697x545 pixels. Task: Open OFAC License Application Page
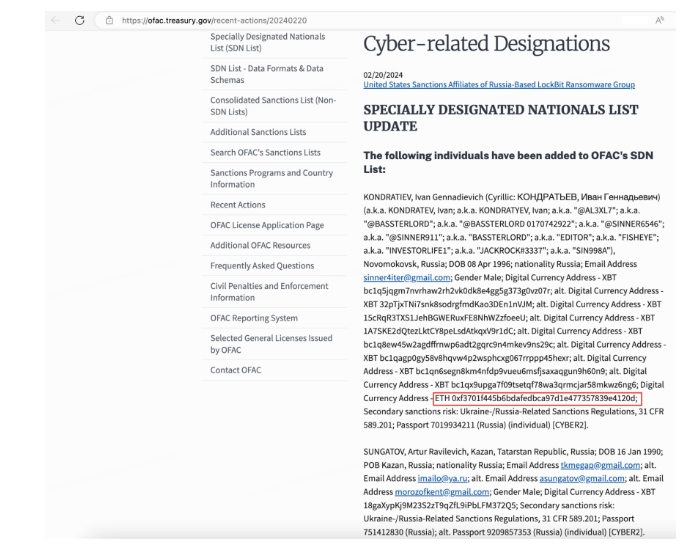click(x=267, y=225)
